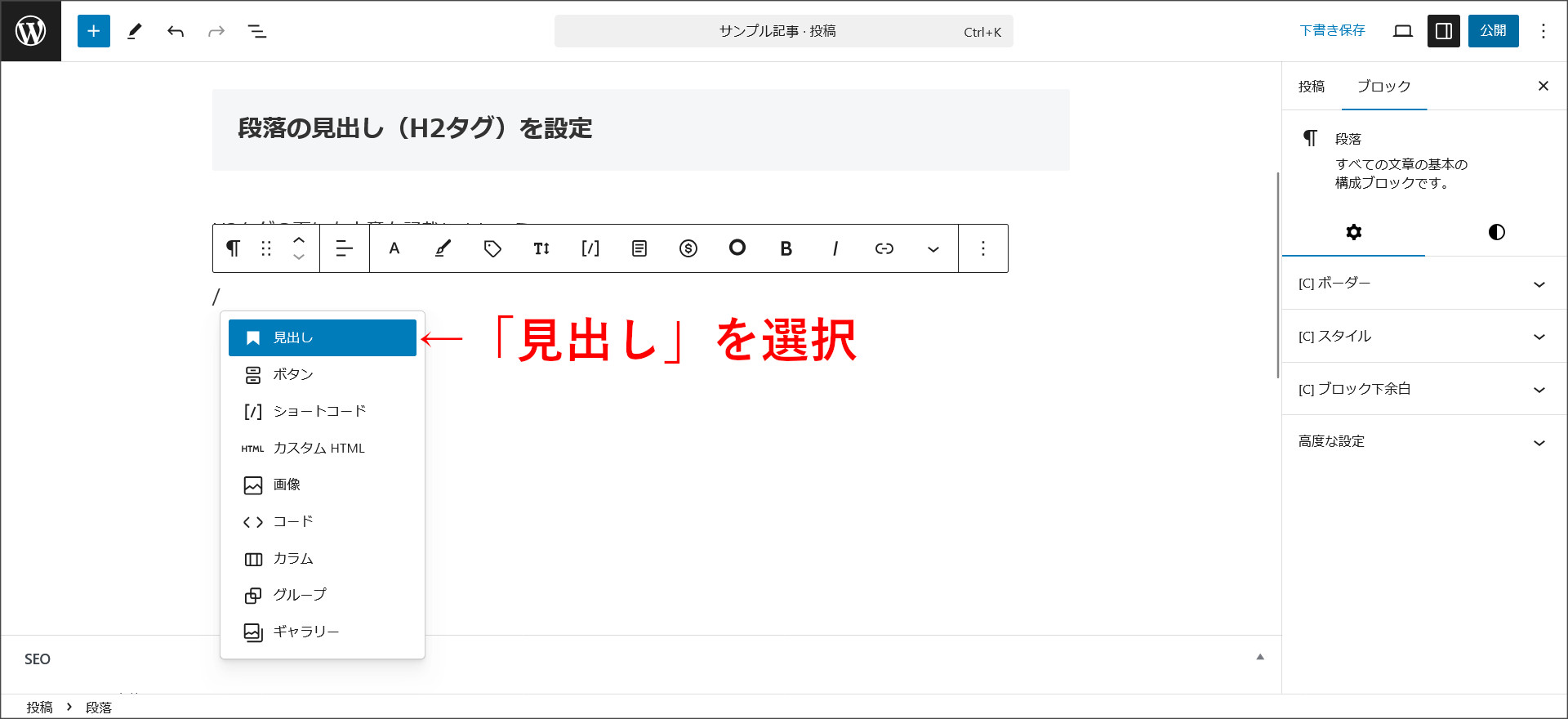The height and width of the screenshot is (719, 1568).
Task: Click the 下書き保存 link
Action: click(x=1332, y=31)
